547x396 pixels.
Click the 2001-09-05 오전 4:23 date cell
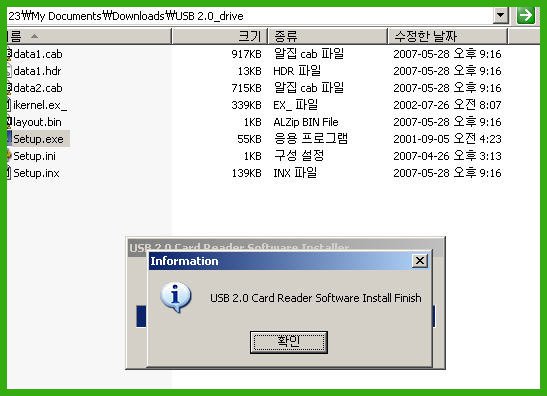point(447,139)
